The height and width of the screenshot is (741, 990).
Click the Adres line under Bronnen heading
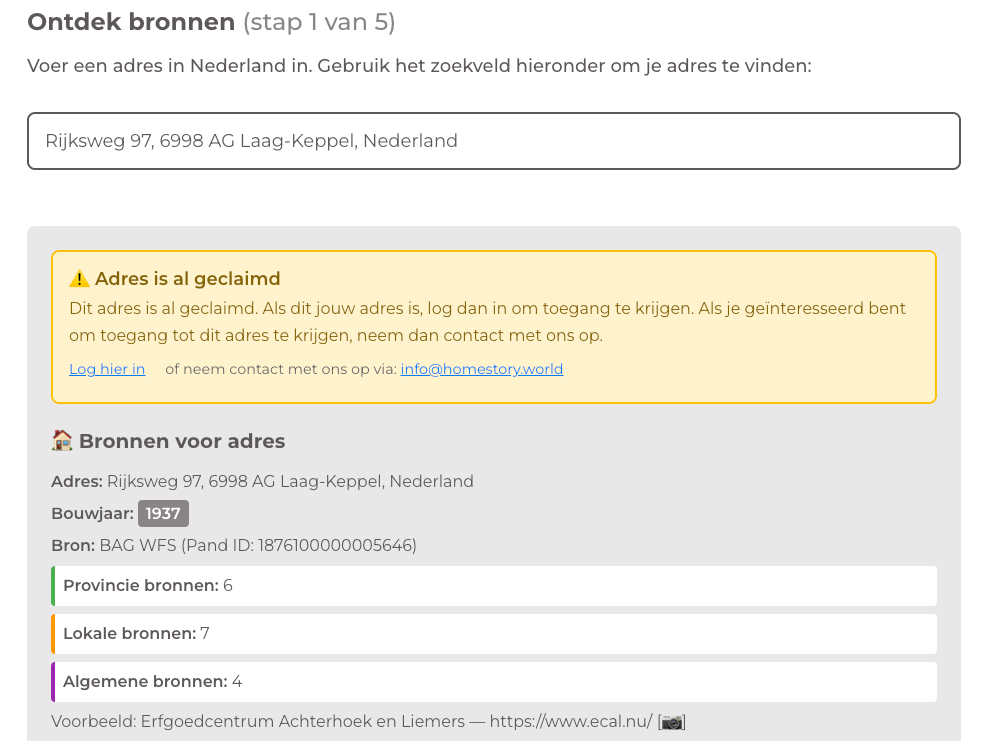click(x=262, y=482)
